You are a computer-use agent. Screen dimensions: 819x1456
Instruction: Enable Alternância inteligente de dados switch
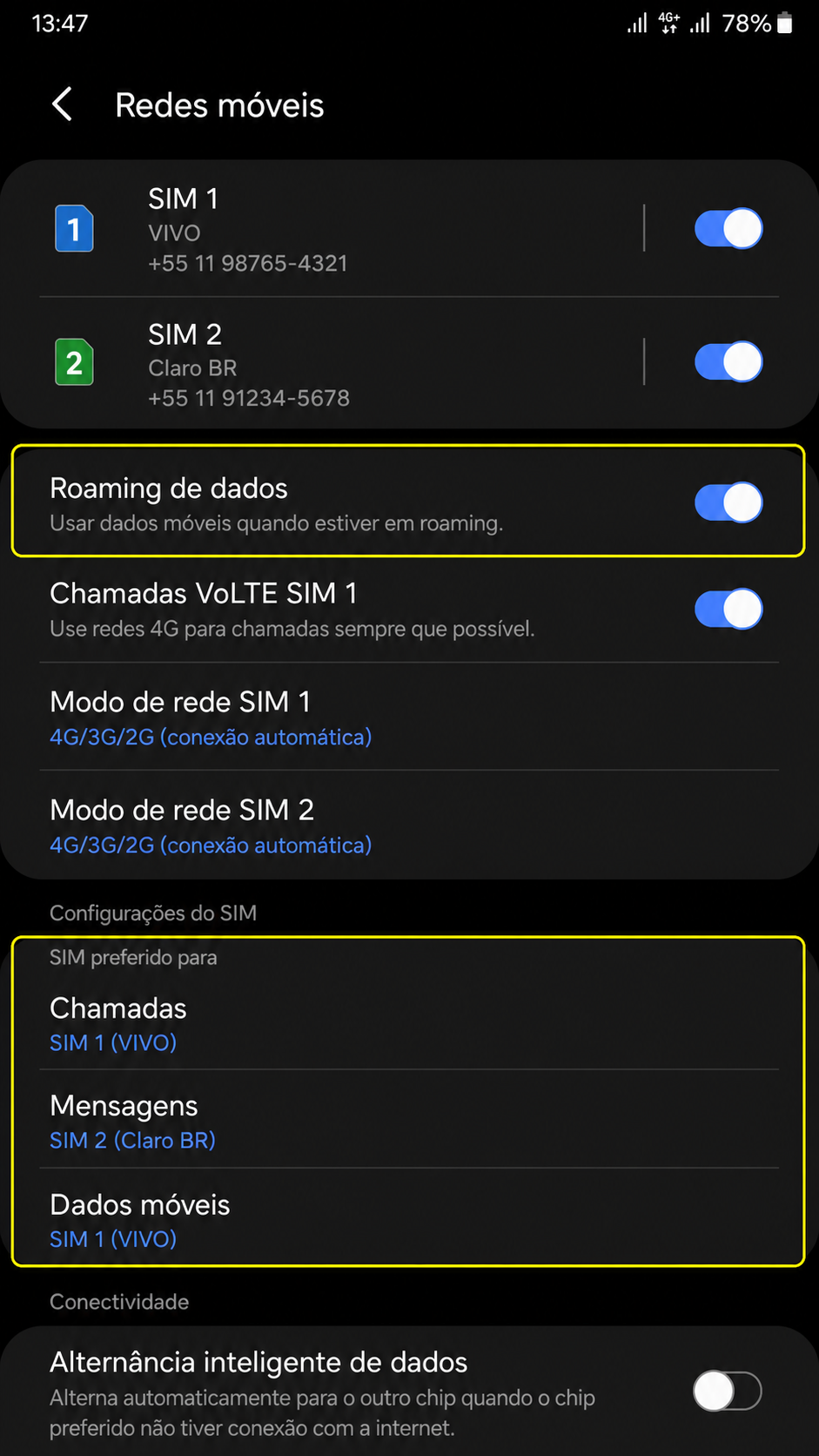728,1391
